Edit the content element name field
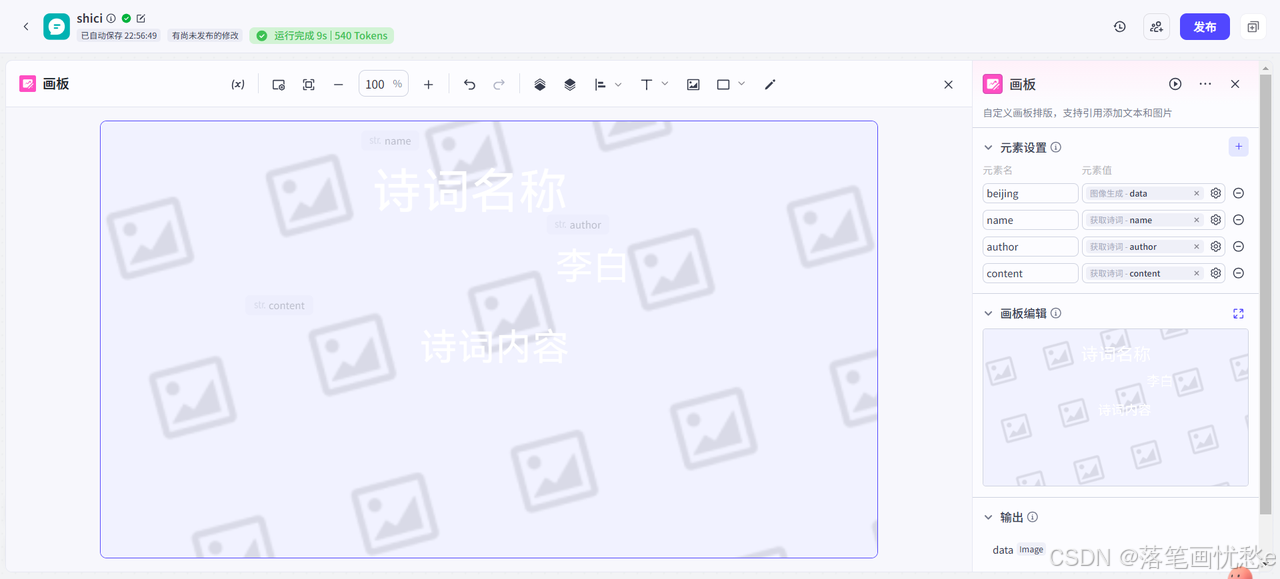This screenshot has height=579, width=1280. click(1030, 273)
